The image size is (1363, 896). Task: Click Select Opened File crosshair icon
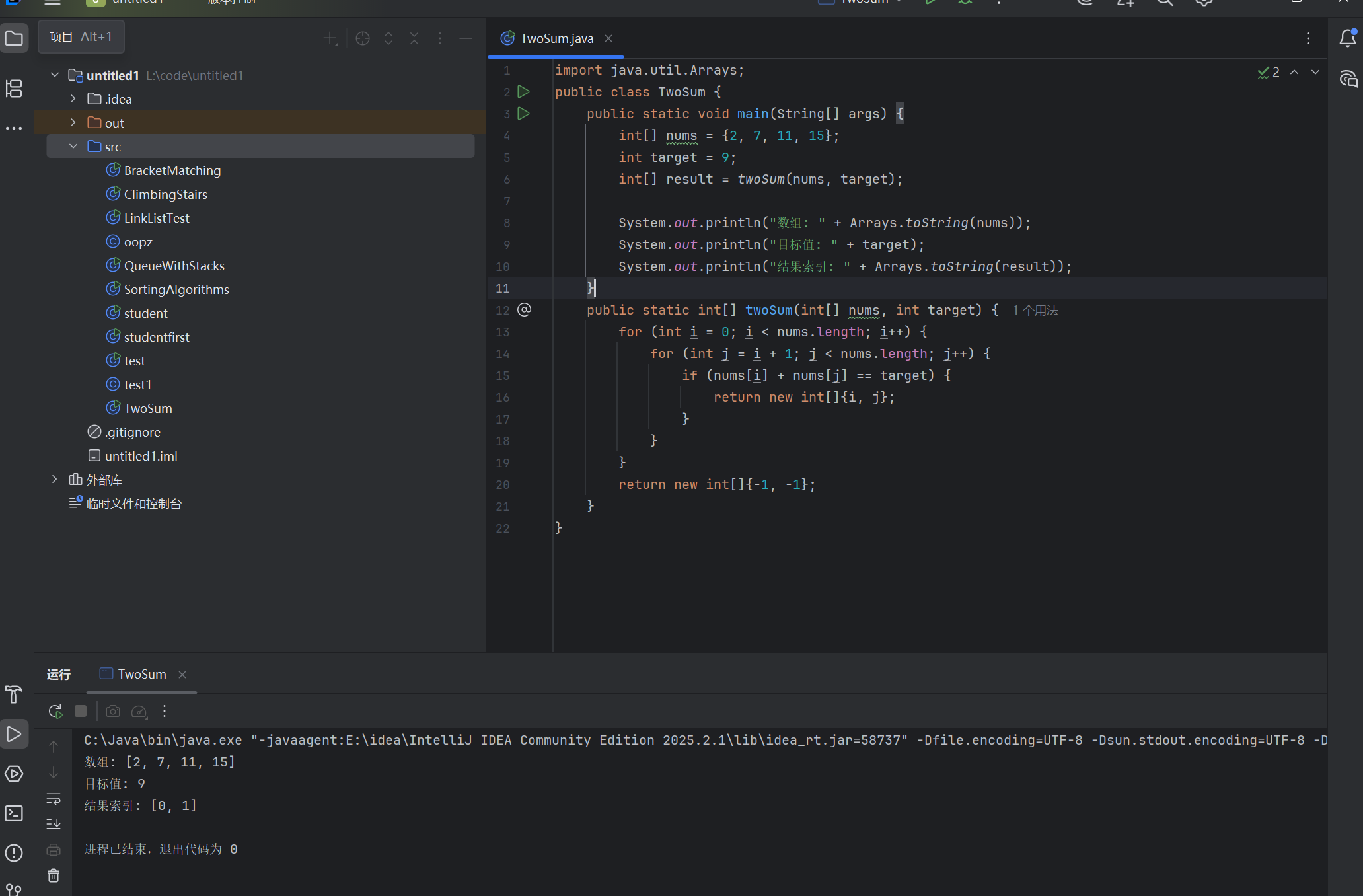pos(363,38)
